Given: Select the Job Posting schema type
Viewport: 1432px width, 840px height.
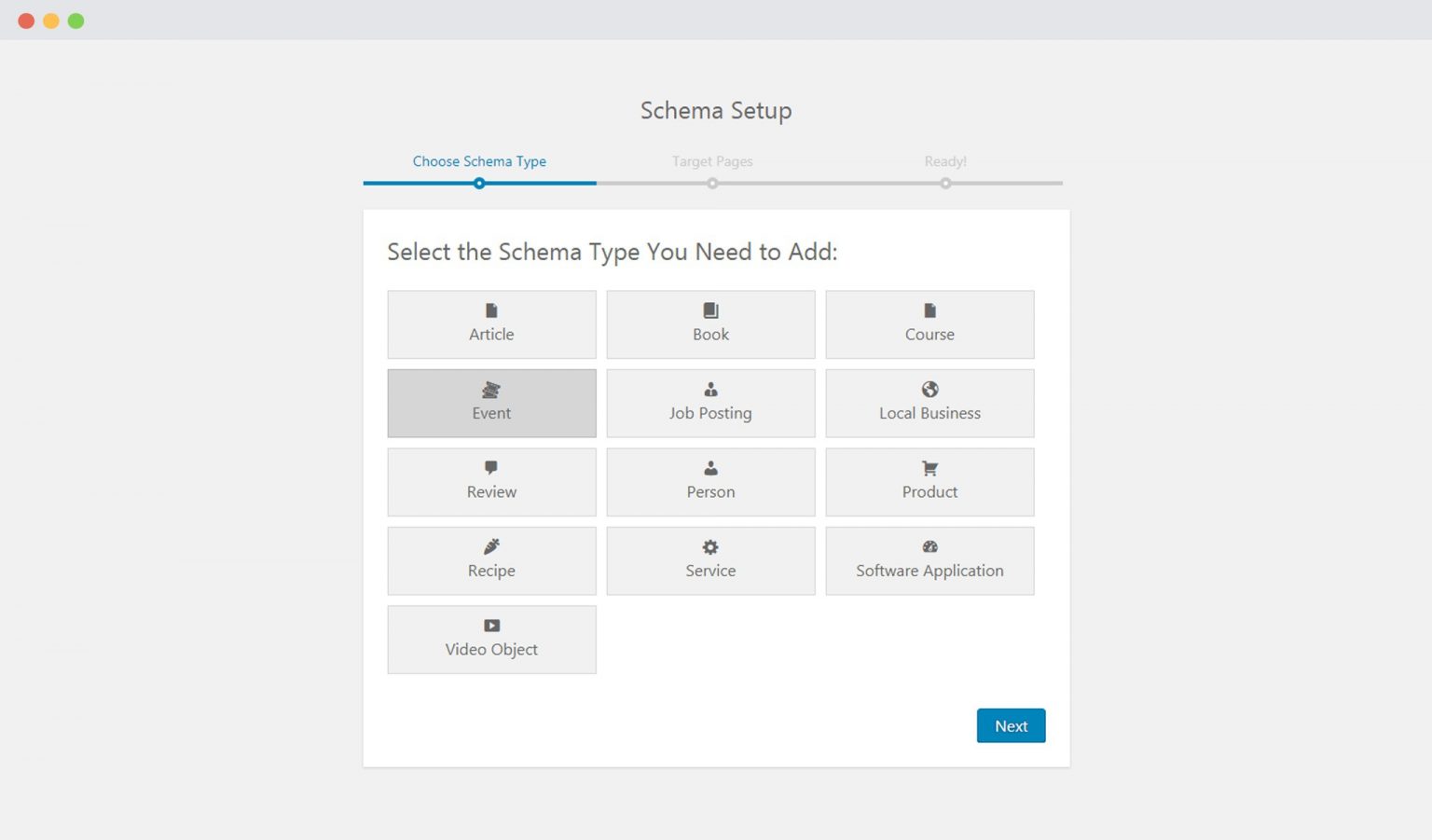Looking at the screenshot, I should [x=710, y=403].
